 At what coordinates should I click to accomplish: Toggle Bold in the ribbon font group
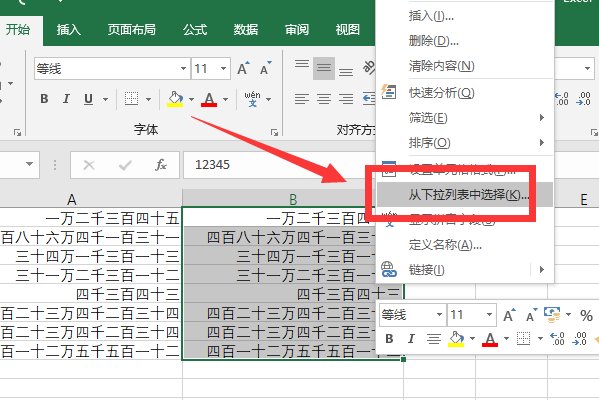pyautogui.click(x=44, y=99)
